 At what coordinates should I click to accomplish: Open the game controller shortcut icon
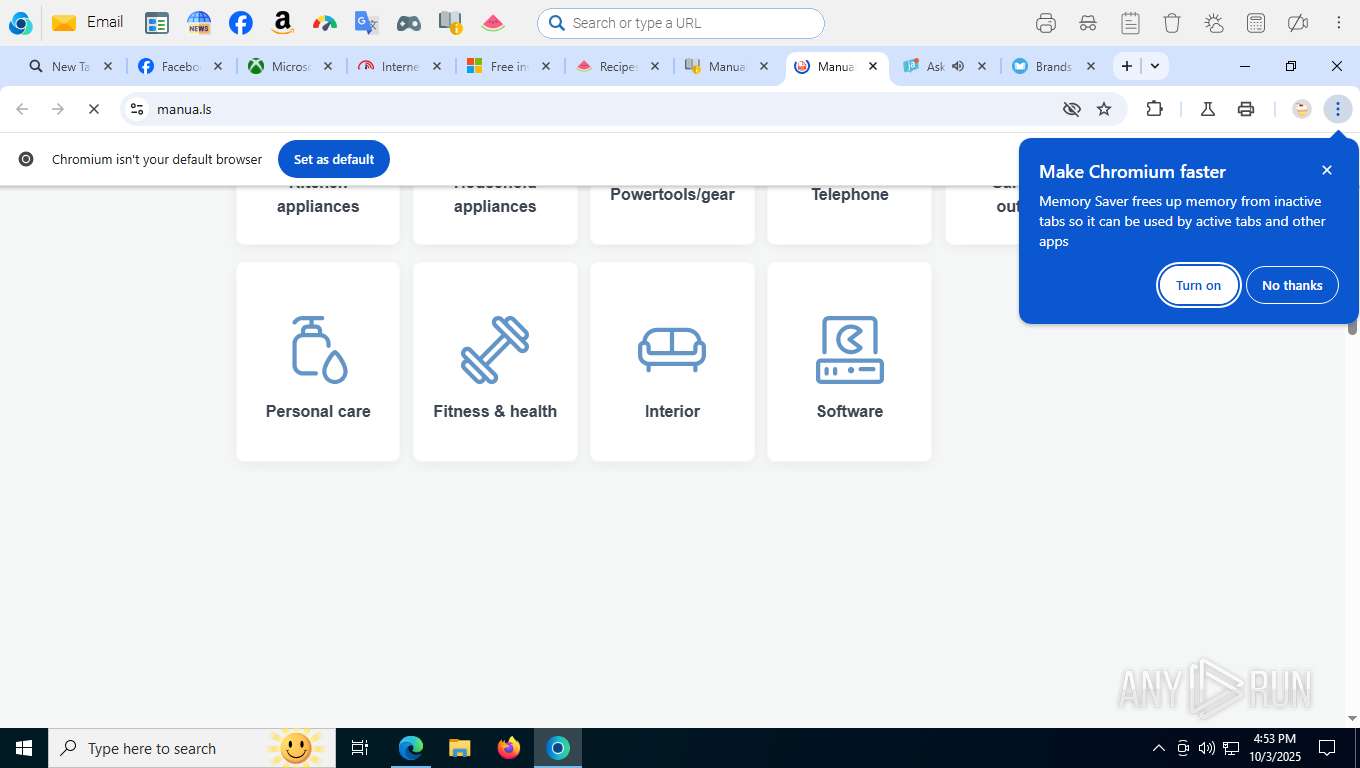tap(409, 23)
